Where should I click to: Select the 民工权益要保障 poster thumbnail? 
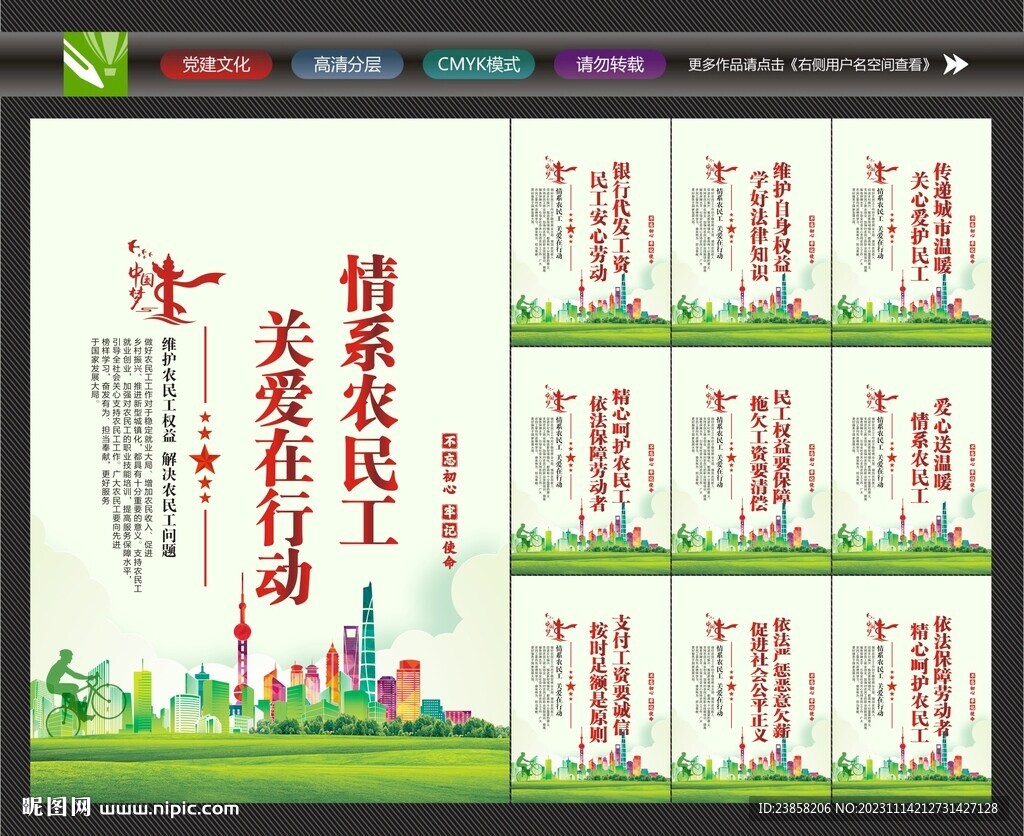click(751, 460)
